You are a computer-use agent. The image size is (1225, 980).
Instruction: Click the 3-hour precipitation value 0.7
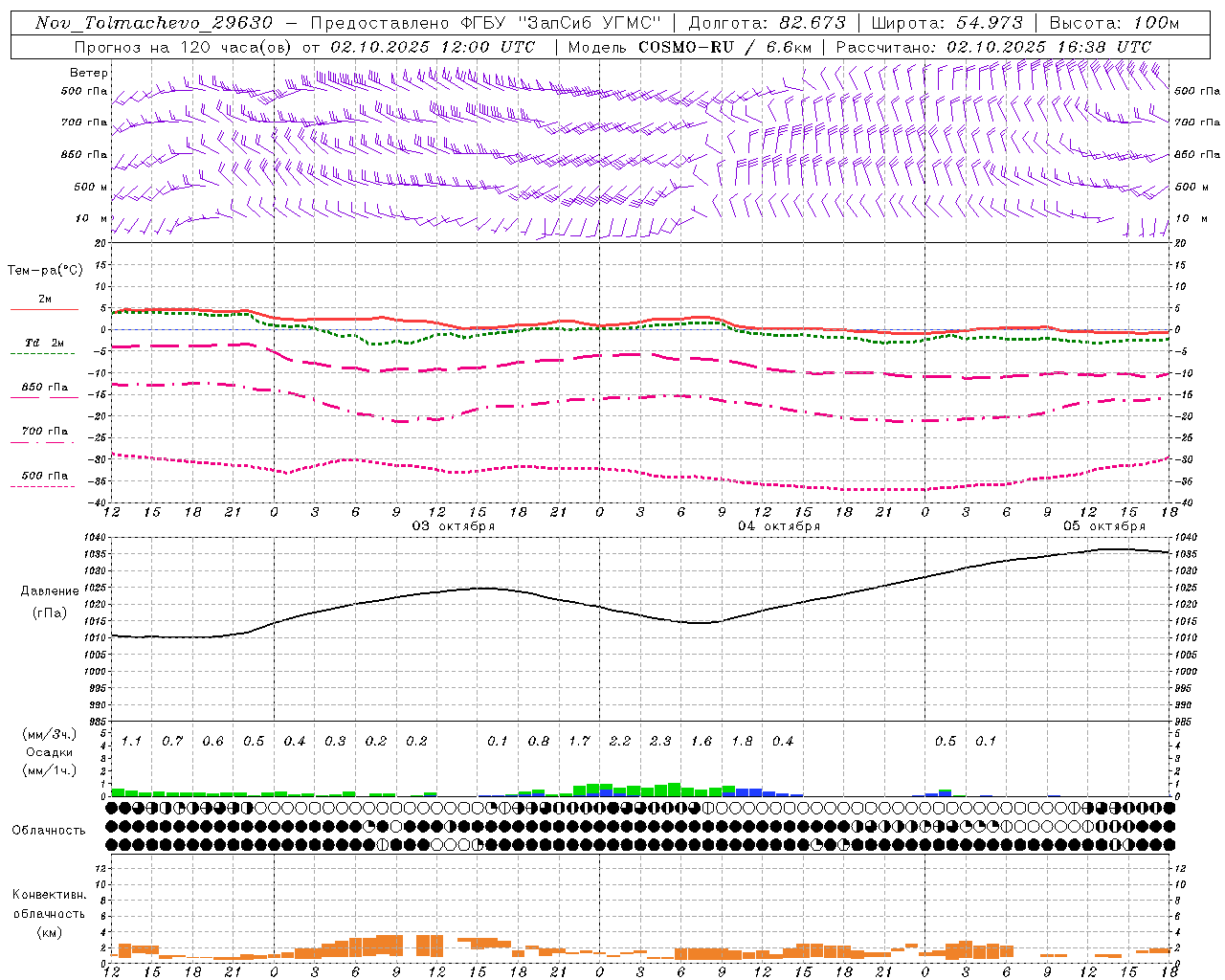(x=172, y=742)
